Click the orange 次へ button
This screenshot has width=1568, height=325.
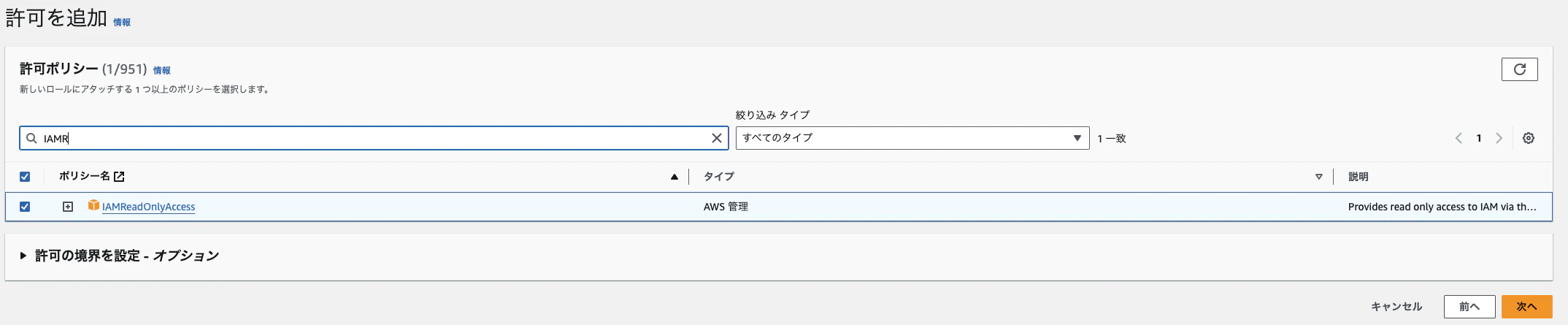coord(1526,307)
